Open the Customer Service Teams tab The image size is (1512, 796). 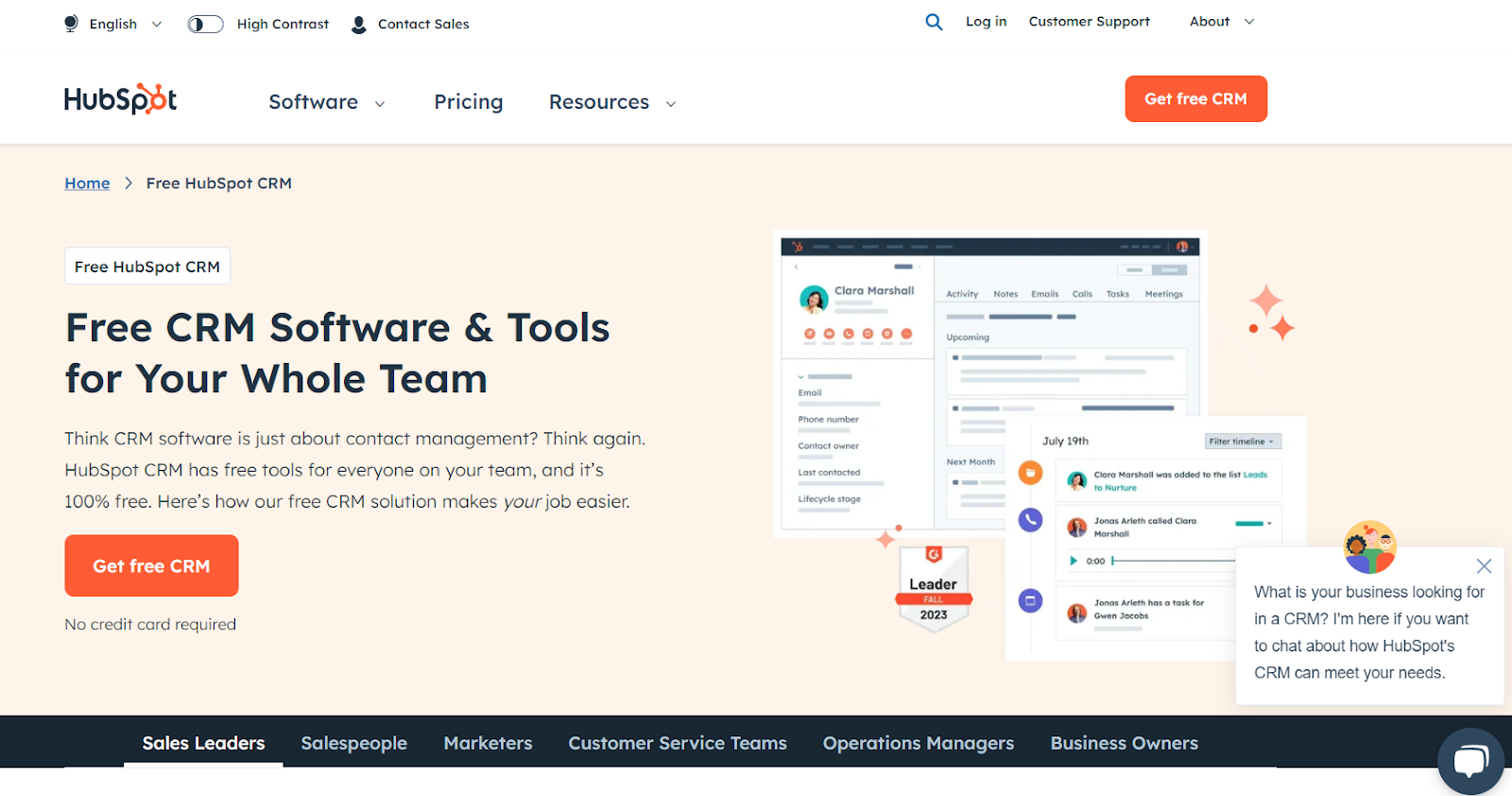678,743
